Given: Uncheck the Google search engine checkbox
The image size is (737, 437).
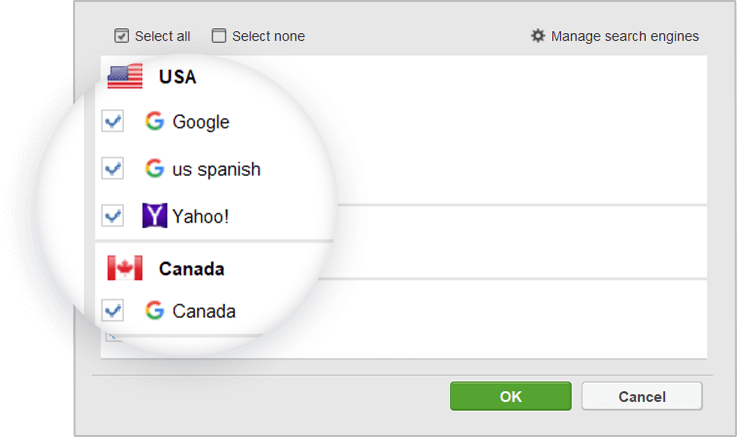Looking at the screenshot, I should pyautogui.click(x=113, y=121).
